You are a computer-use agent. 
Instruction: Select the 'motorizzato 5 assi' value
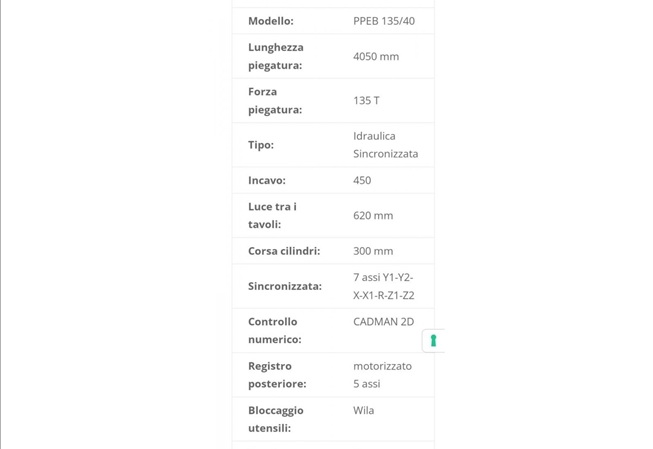382,375
